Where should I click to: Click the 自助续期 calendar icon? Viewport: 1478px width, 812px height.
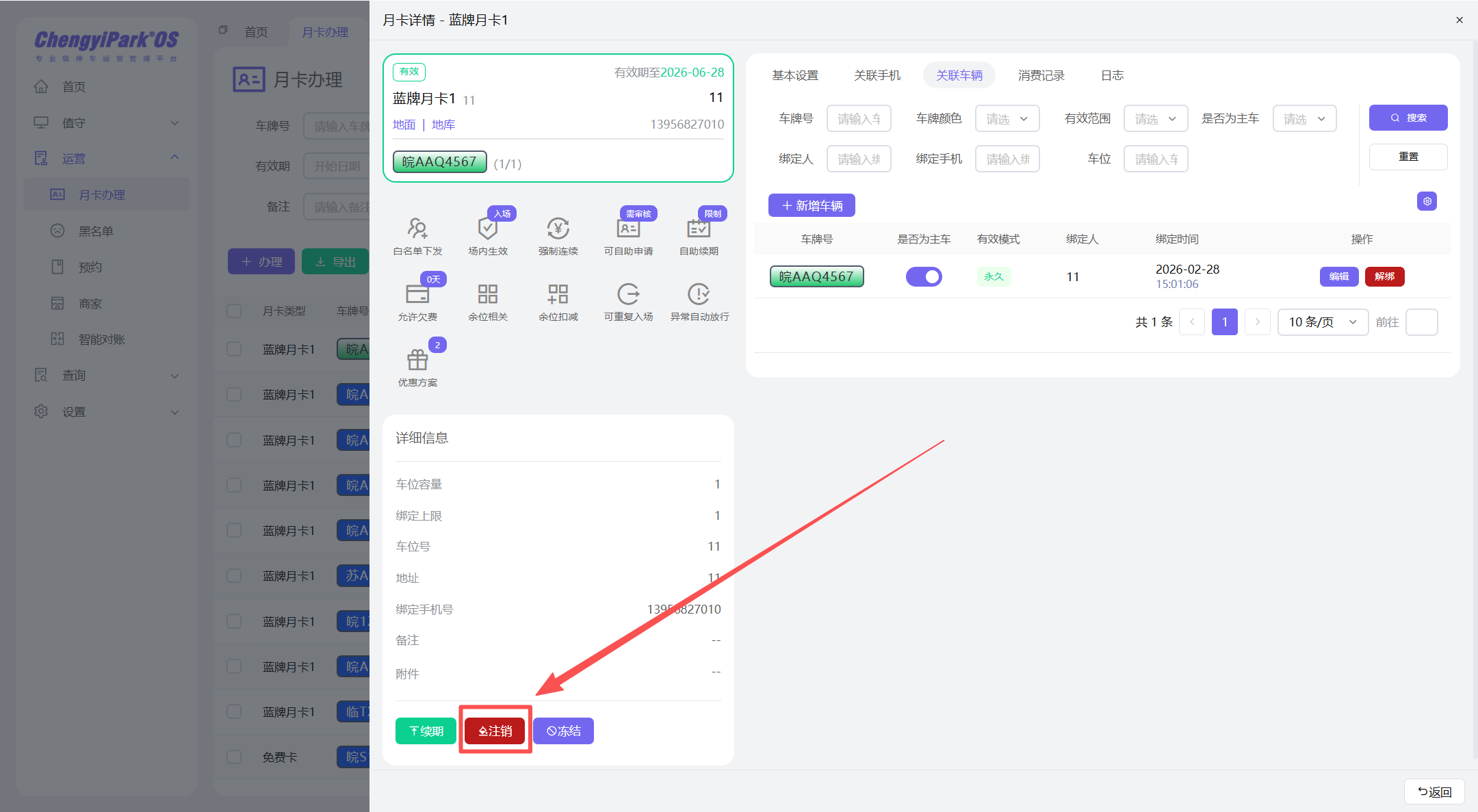pyautogui.click(x=699, y=228)
